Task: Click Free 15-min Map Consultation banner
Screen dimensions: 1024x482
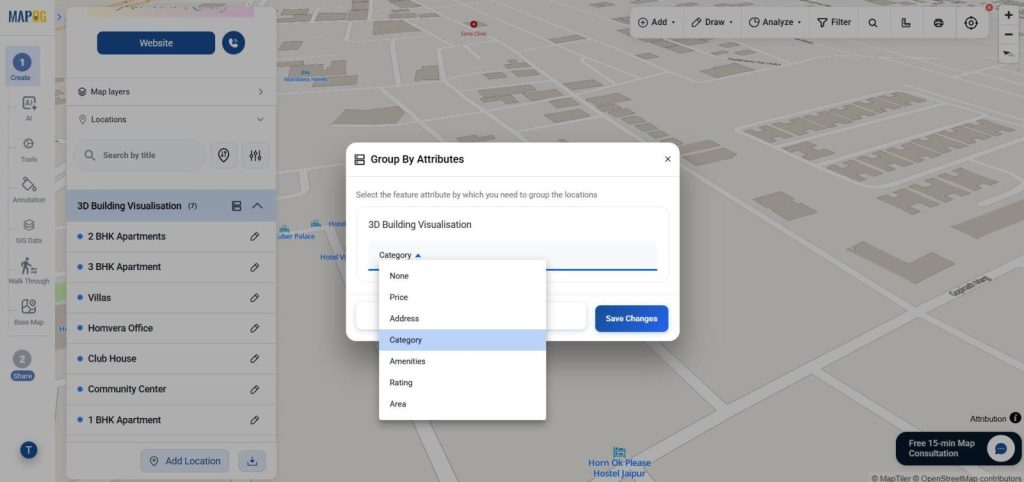Action: point(958,448)
